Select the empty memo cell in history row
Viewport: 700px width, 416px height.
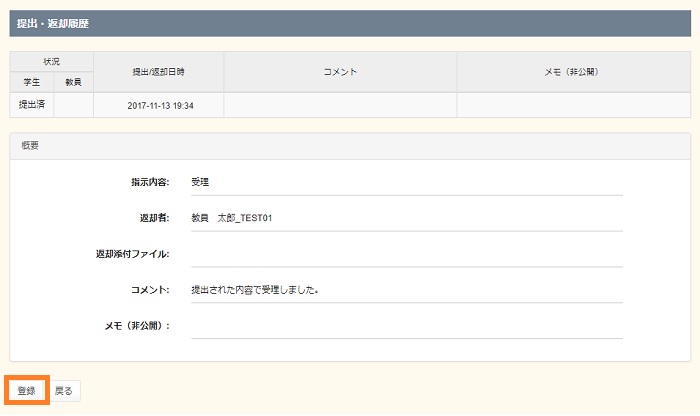[573, 105]
